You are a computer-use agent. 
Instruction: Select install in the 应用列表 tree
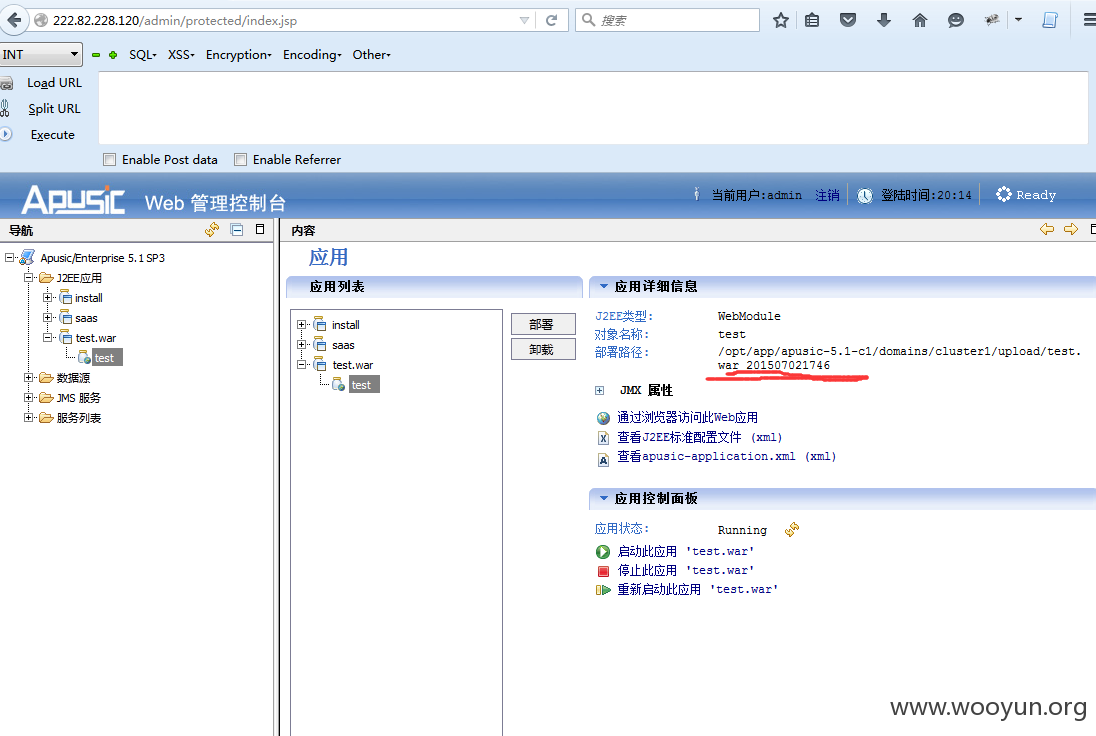[x=346, y=325]
